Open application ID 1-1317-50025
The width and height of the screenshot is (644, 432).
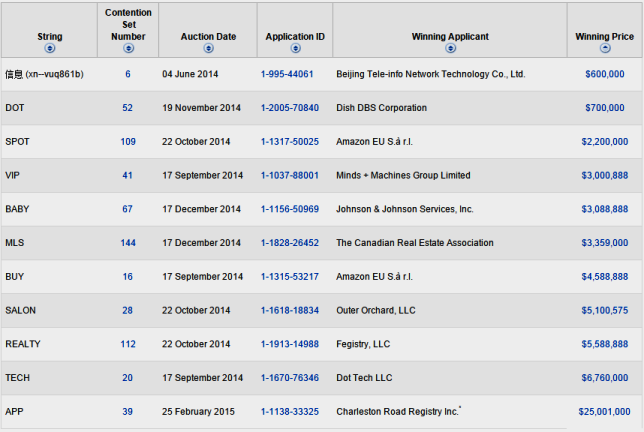[x=290, y=142]
